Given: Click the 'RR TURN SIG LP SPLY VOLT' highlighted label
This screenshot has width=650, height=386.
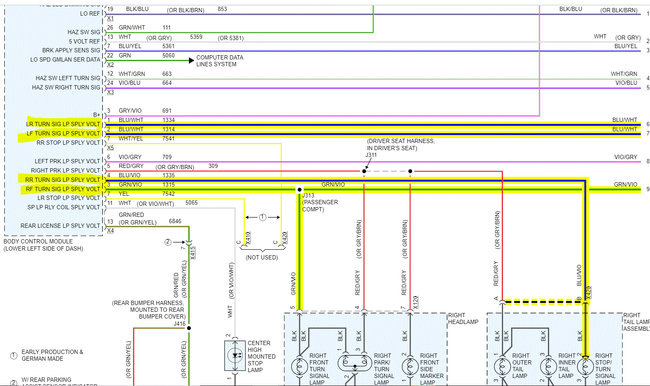Looking at the screenshot, I should 63,180.
